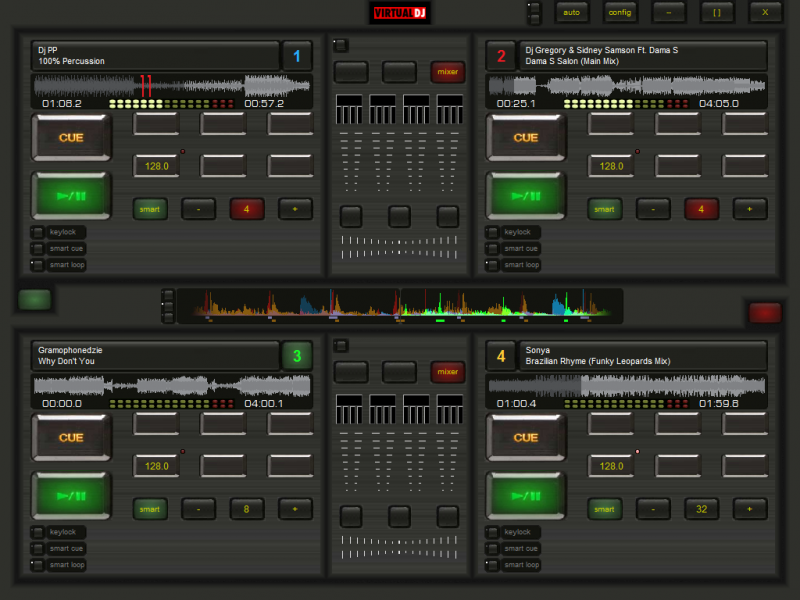800x600 pixels.
Task: Click the Dama S Salon (Main Mix) title
Action: pos(643,56)
